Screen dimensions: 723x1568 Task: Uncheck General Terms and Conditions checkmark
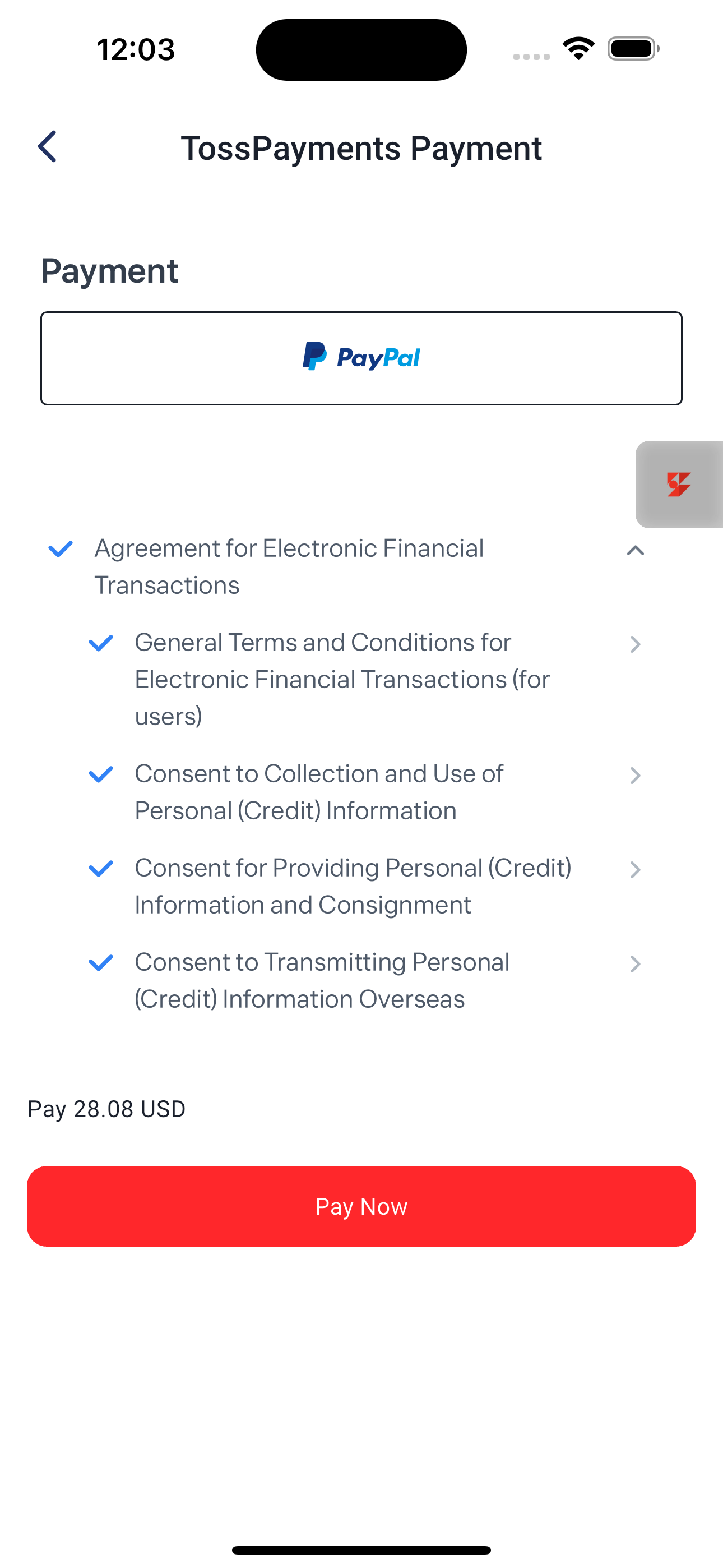click(101, 643)
